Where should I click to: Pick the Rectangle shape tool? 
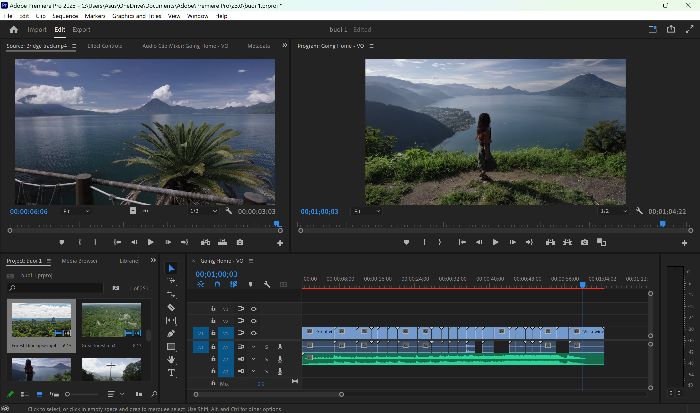point(171,346)
